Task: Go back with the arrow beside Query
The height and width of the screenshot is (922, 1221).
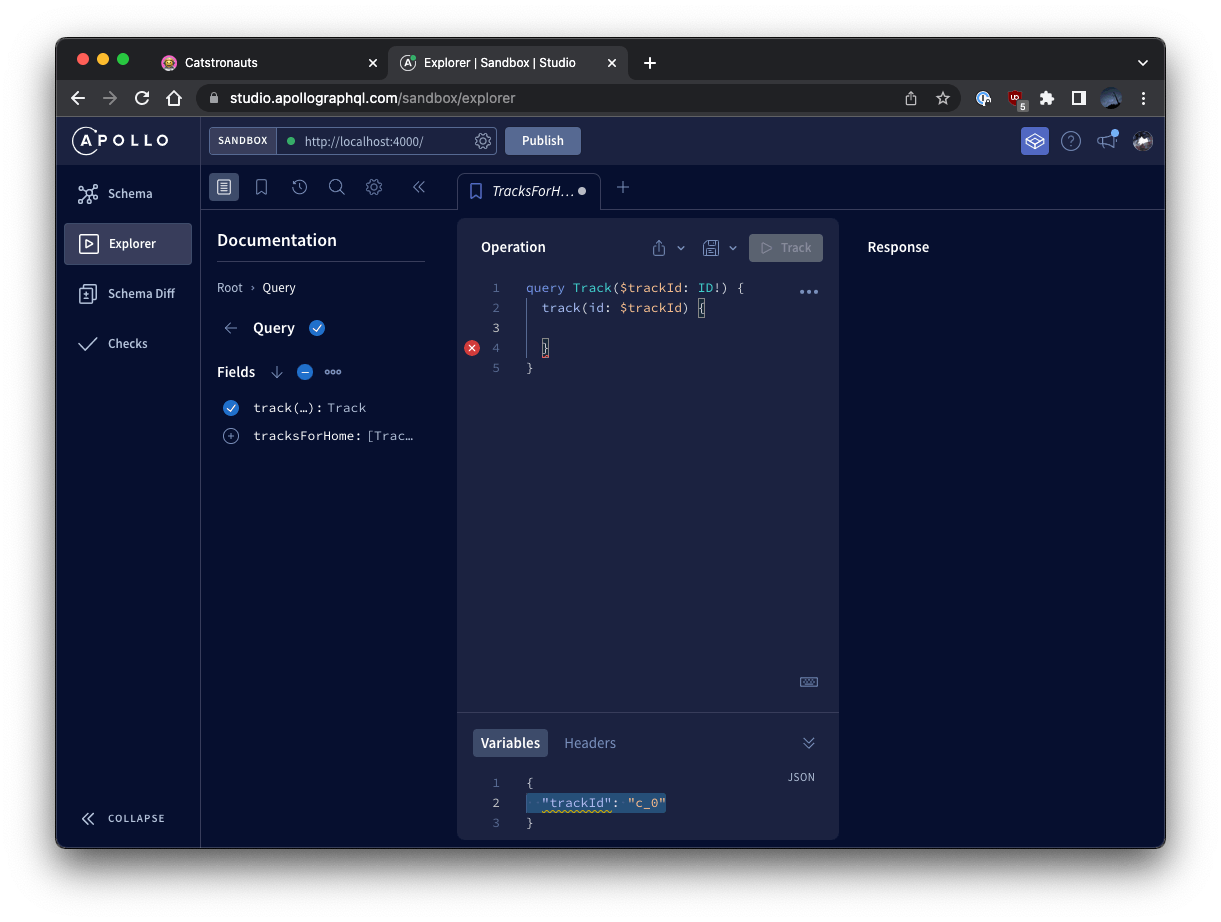Action: click(x=231, y=328)
